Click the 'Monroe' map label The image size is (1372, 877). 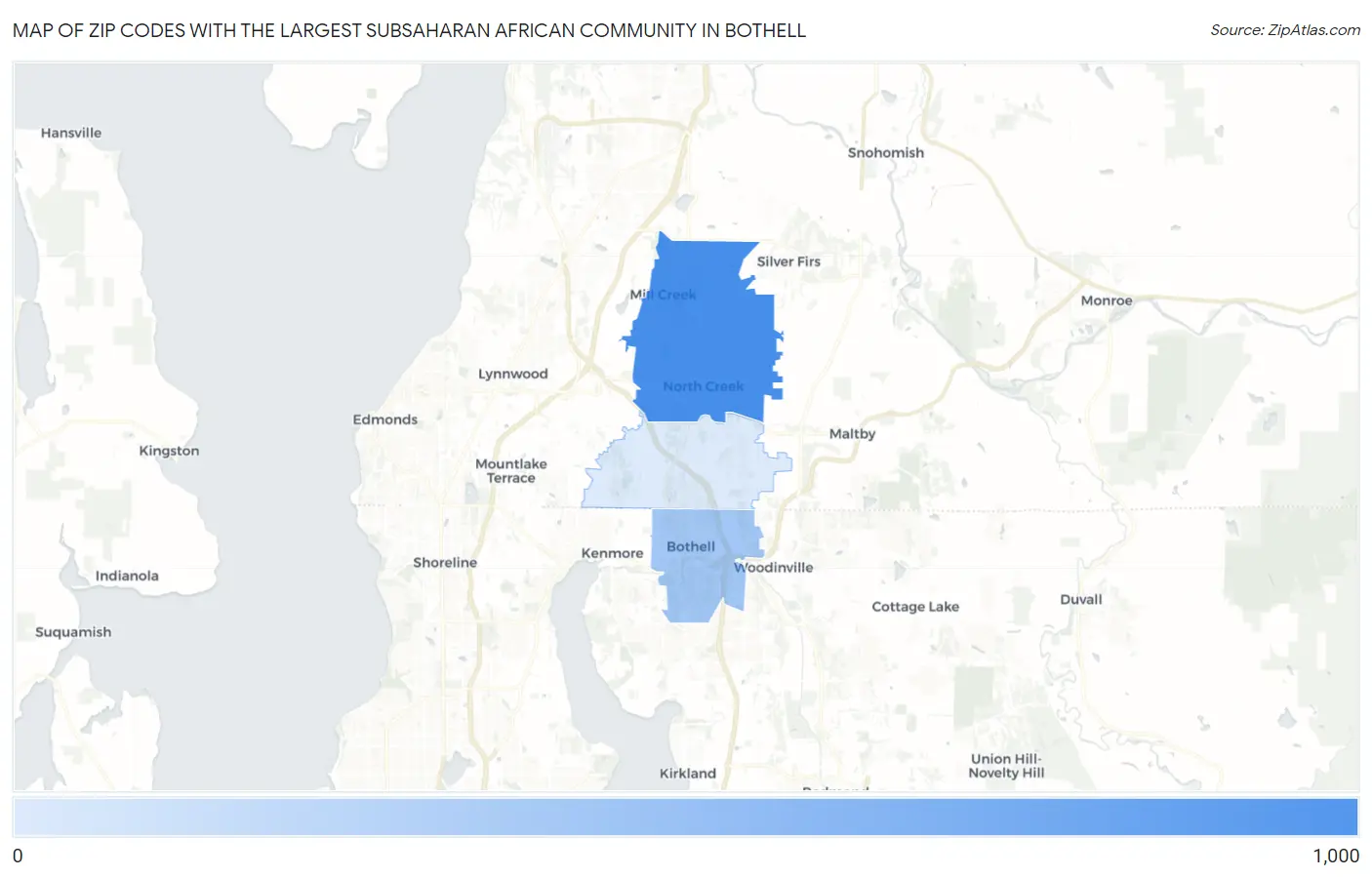click(x=1107, y=300)
